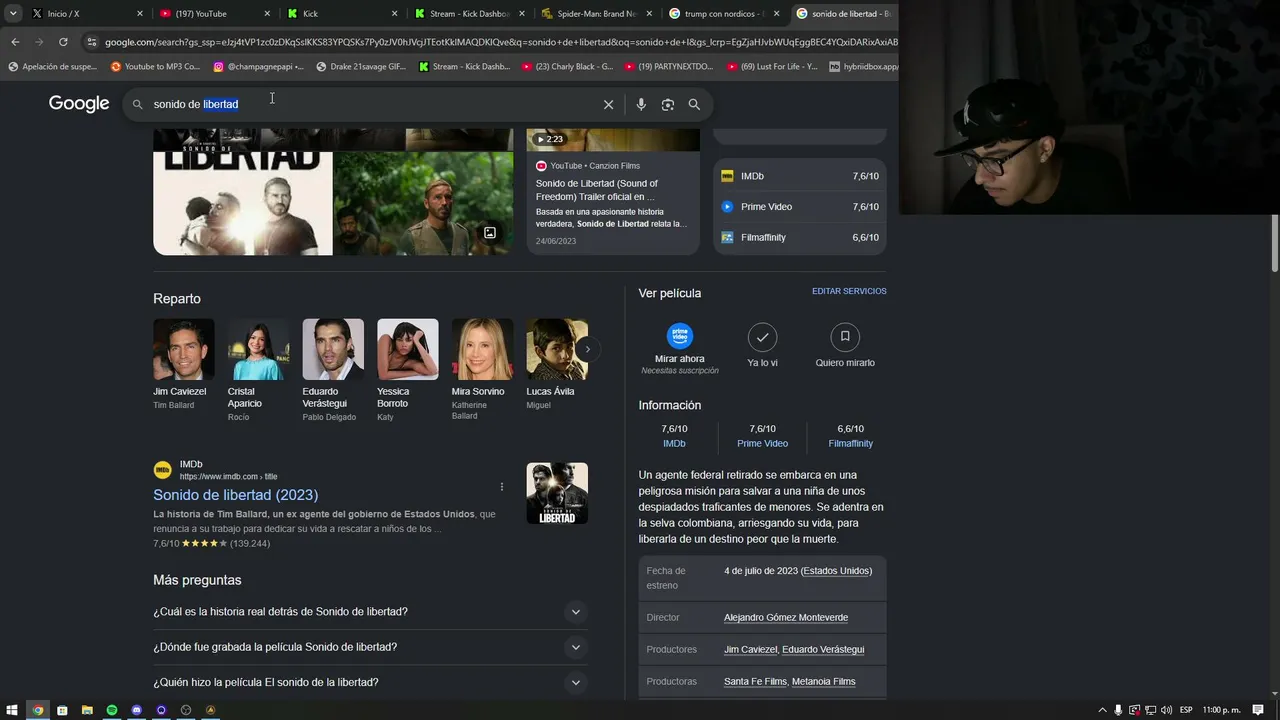The height and width of the screenshot is (720, 1280).
Task: Switch to 'trump con nordicos' tab
Action: pyautogui.click(x=724, y=14)
